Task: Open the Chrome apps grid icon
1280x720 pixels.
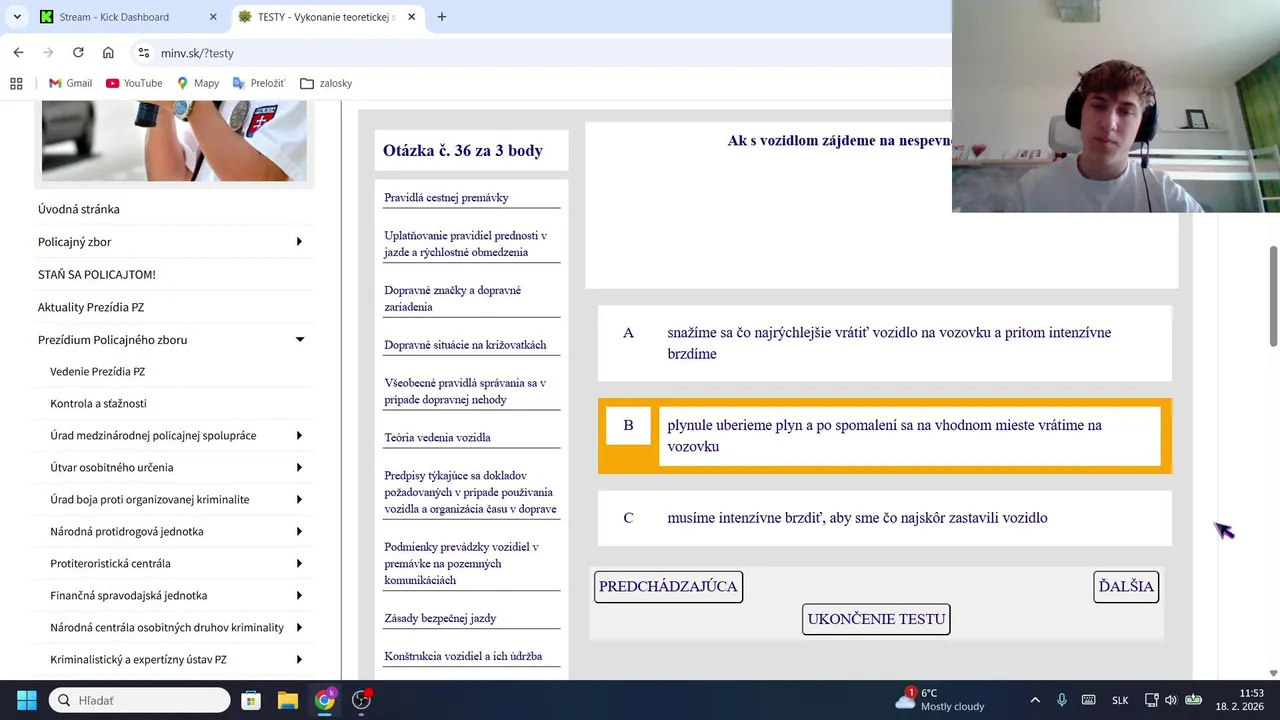Action: pyautogui.click(x=16, y=83)
